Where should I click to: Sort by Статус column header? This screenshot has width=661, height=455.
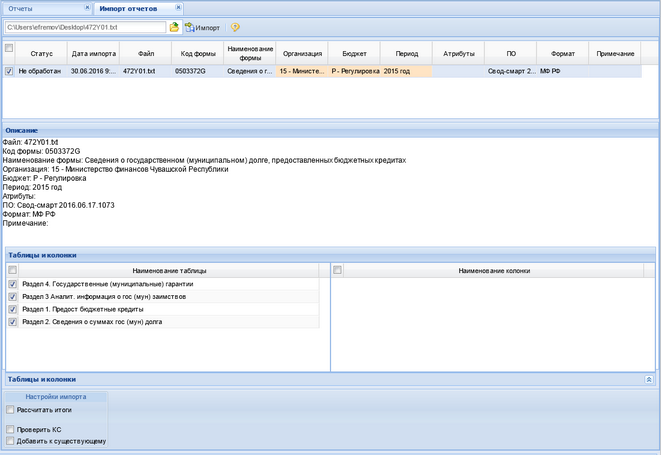tap(41, 54)
